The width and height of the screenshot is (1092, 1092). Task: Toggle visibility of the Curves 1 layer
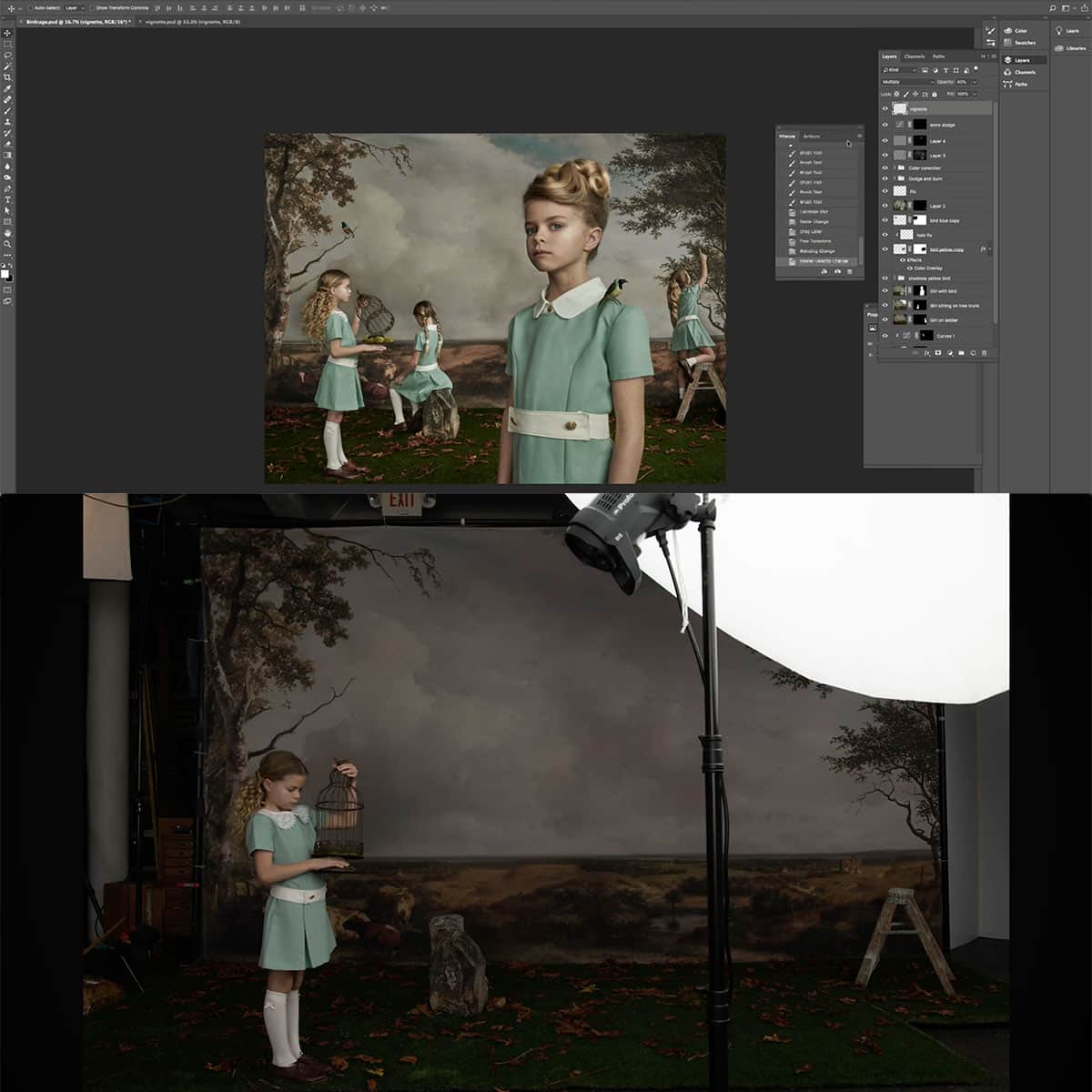coord(885,337)
